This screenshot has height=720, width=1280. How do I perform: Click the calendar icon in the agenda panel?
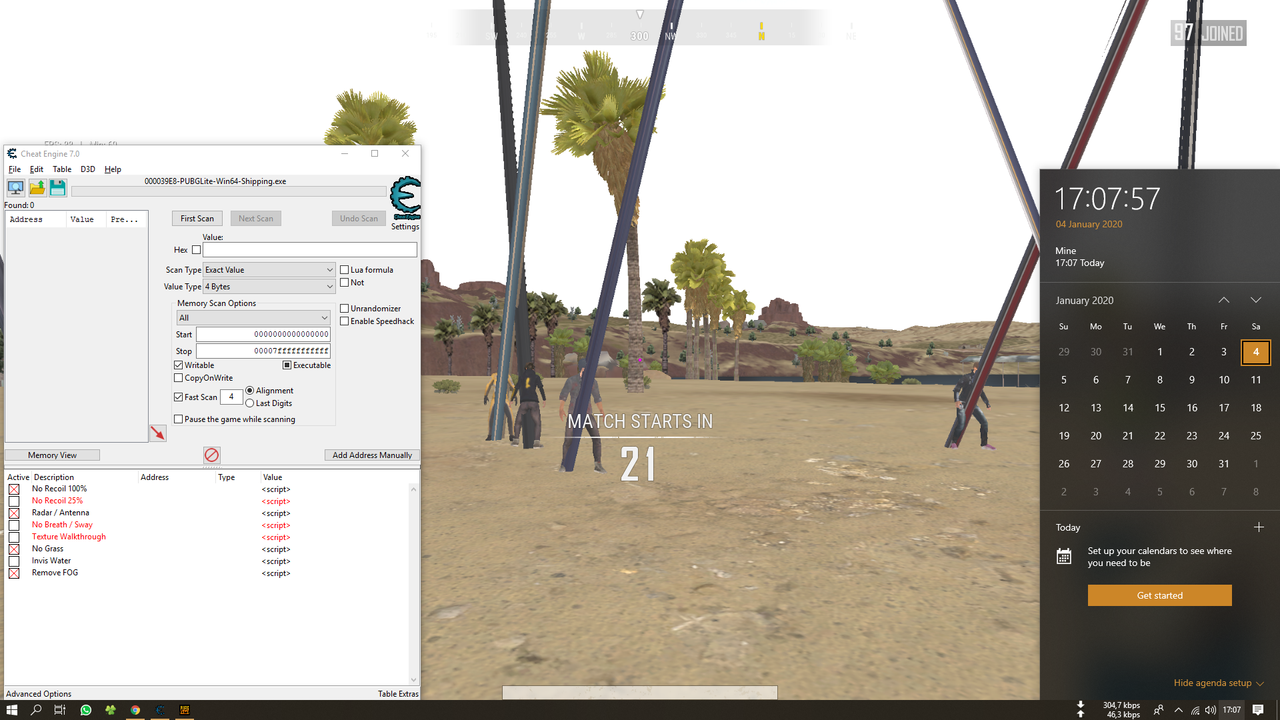(1064, 556)
